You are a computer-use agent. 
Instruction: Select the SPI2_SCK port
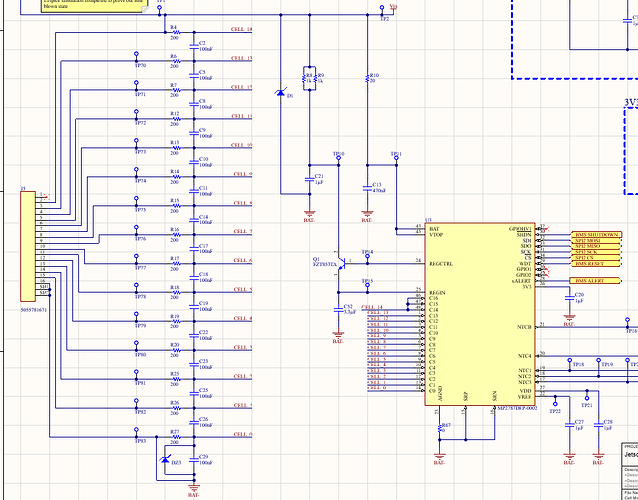point(597,252)
